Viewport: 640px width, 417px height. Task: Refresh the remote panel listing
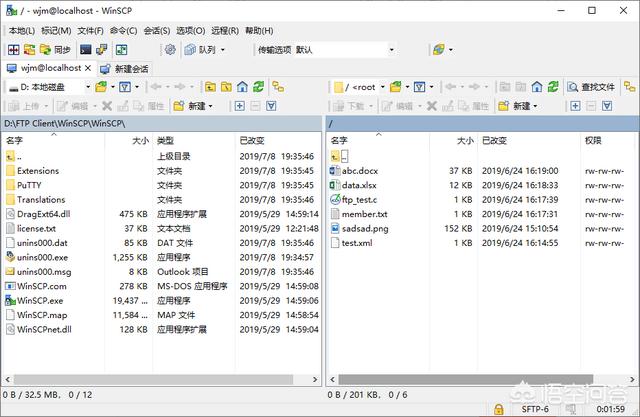coord(553,87)
